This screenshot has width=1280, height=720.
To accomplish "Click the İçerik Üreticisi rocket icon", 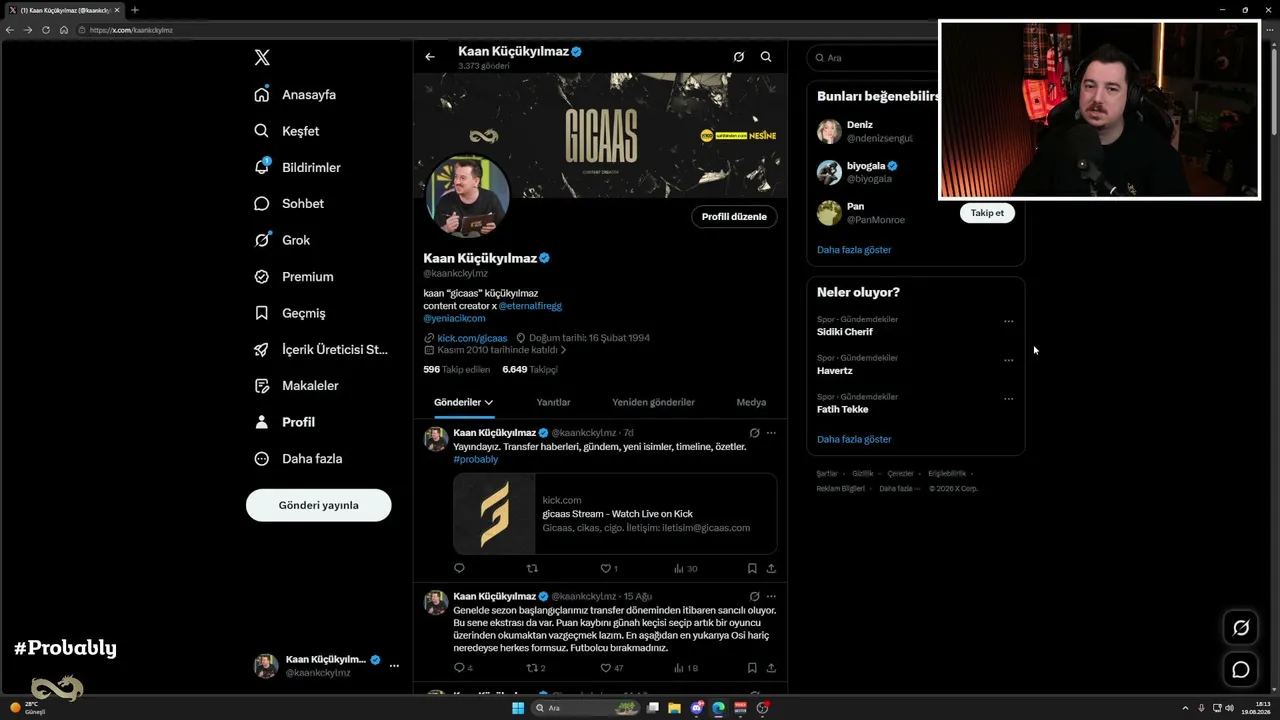I will pos(262,349).
